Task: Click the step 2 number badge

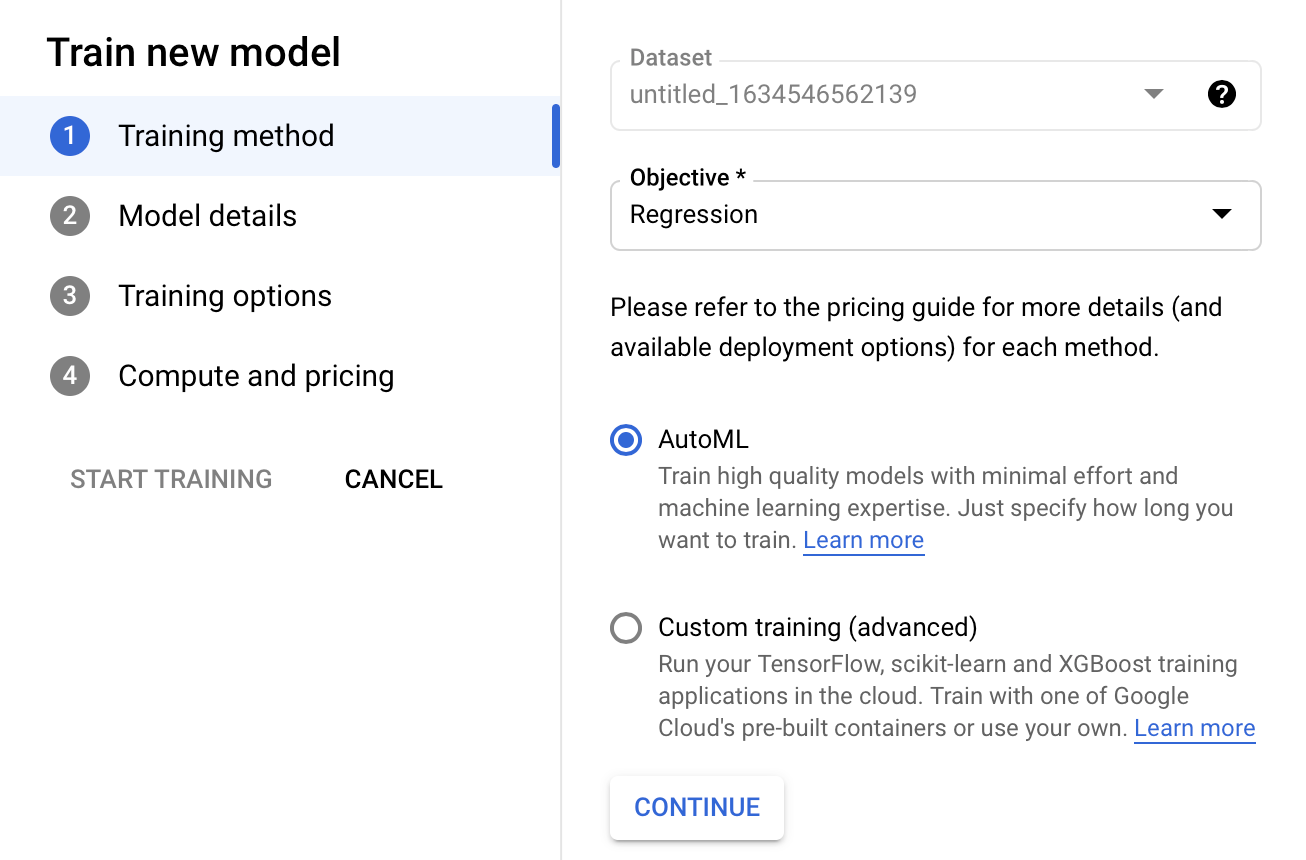Action: (70, 216)
